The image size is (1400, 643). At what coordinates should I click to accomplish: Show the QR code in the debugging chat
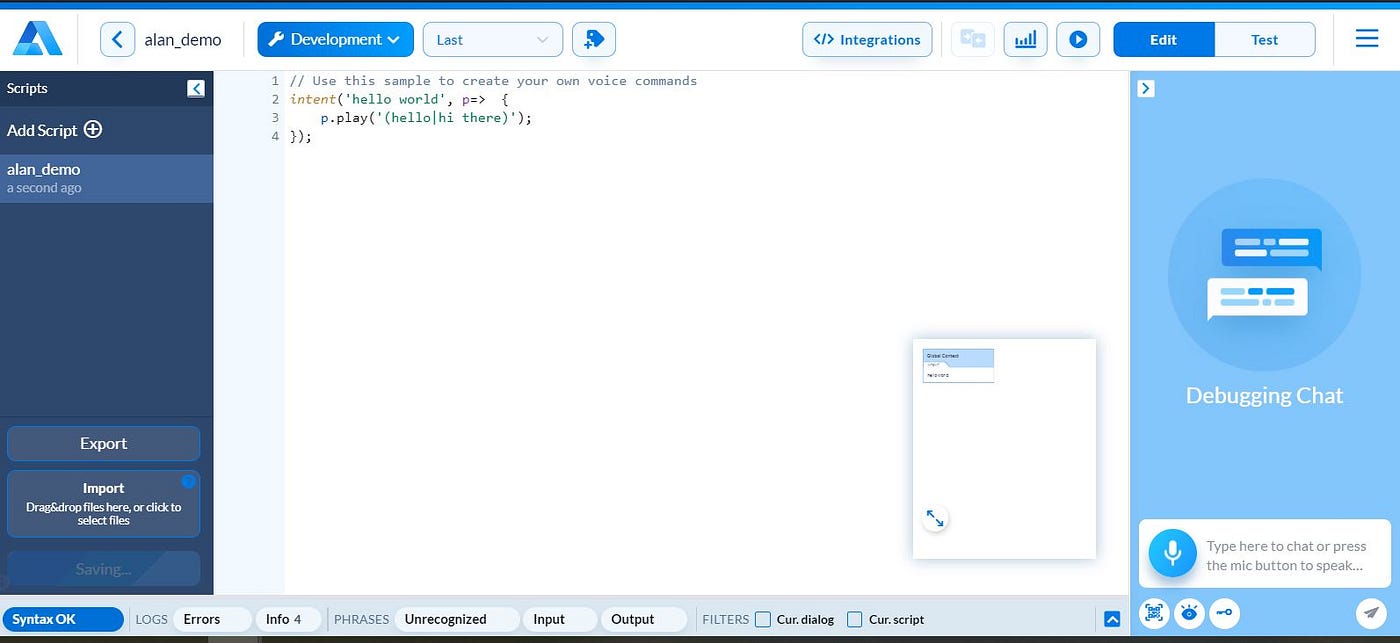pyautogui.click(x=1153, y=613)
